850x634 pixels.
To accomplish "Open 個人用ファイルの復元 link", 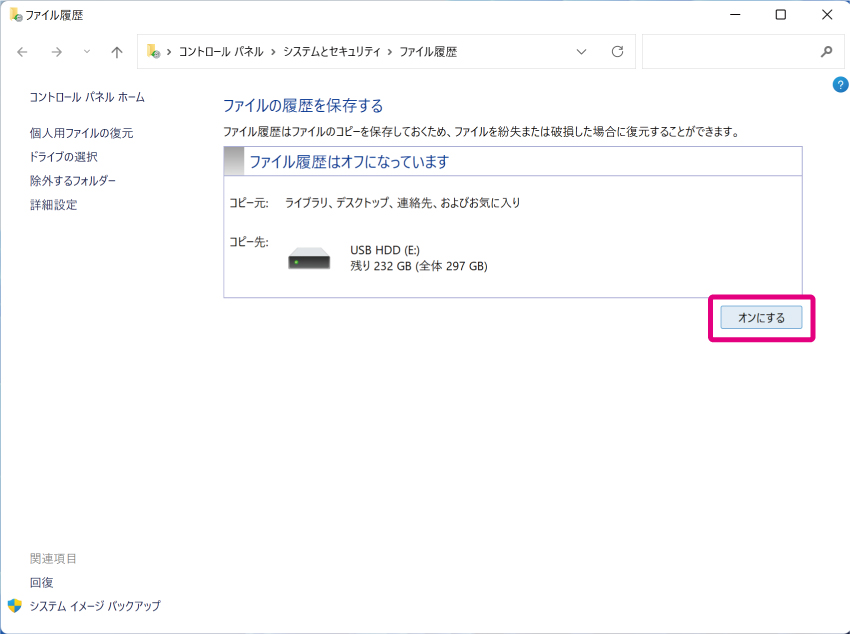I will coord(81,133).
